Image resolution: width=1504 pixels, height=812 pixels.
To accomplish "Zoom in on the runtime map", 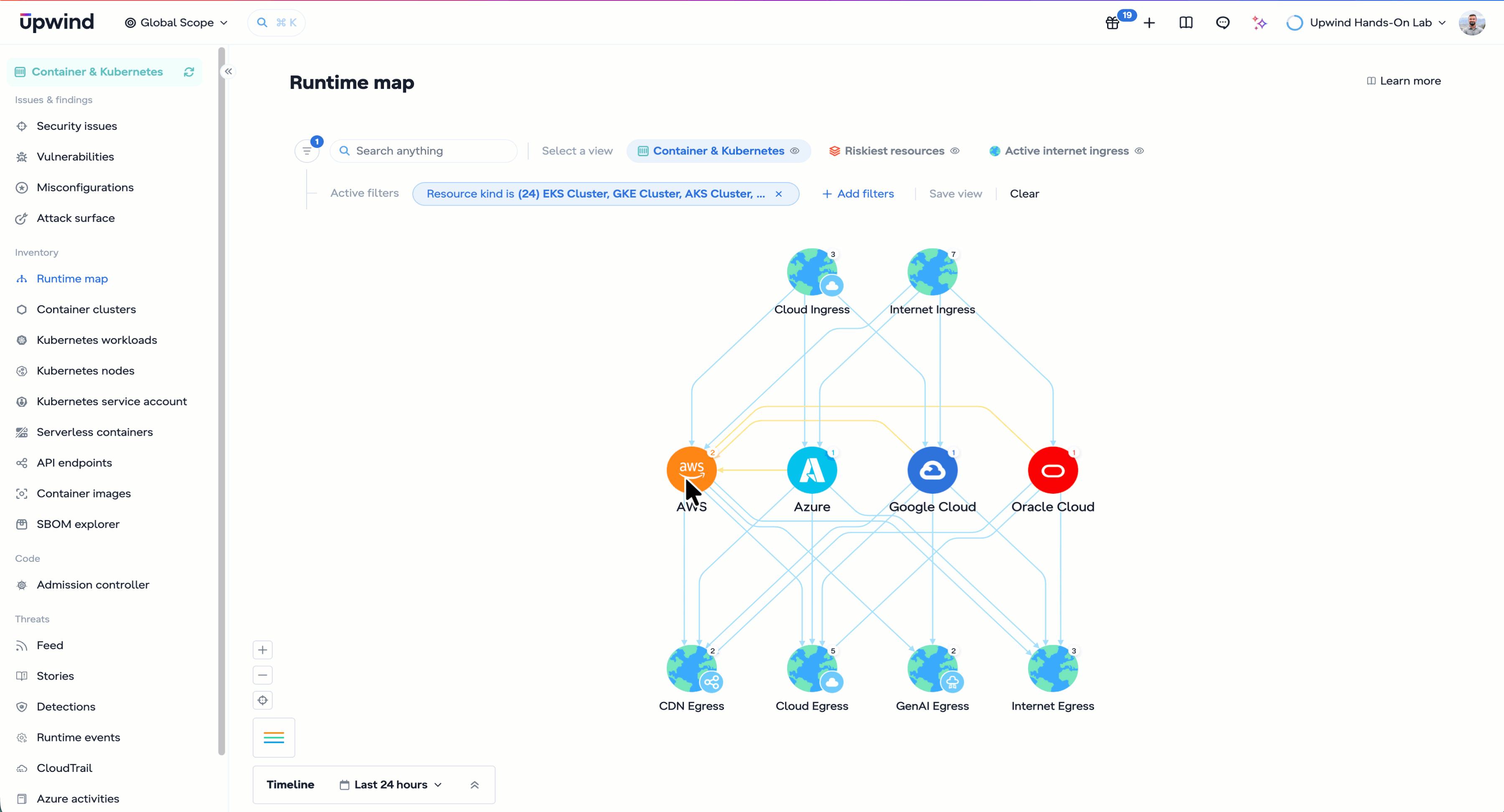I will pos(263,650).
